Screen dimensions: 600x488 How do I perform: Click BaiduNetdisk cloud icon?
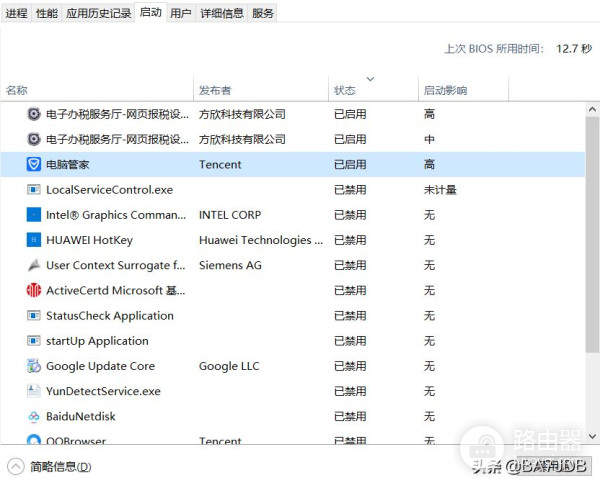pyautogui.click(x=34, y=416)
